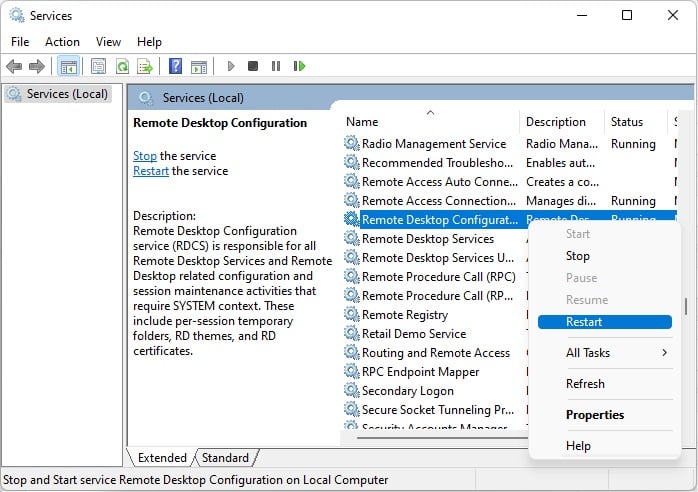Click the Refresh toolbar icon

click(122, 67)
